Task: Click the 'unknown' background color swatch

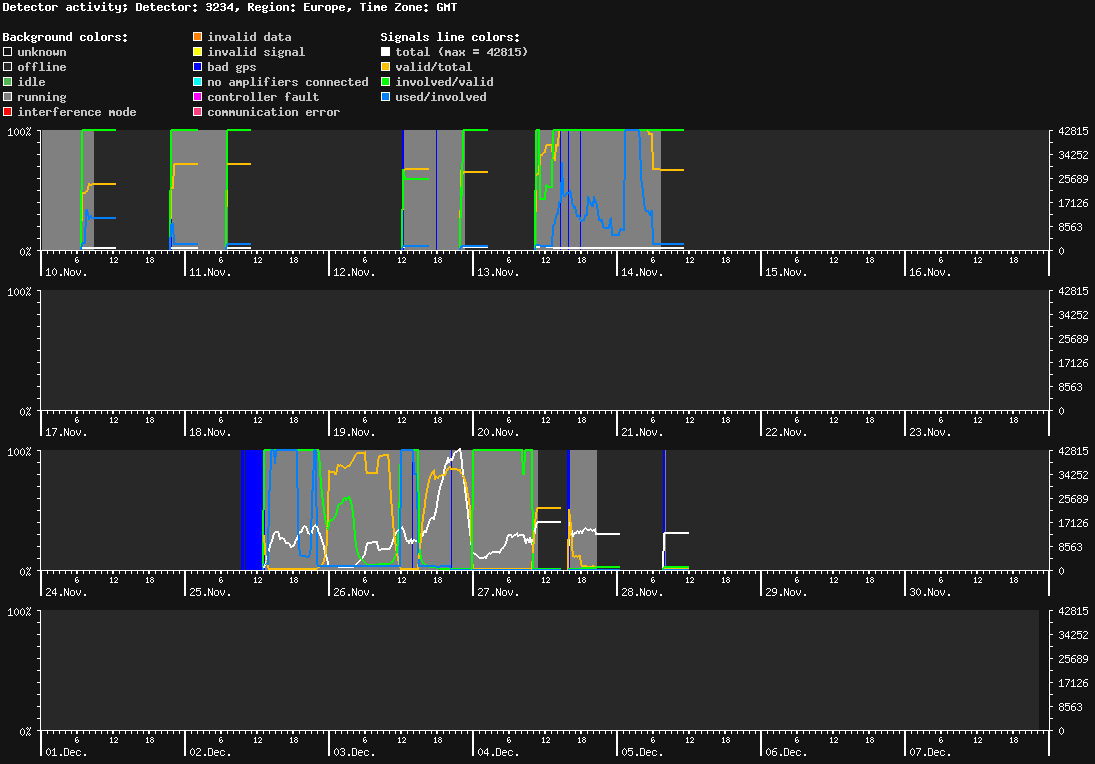Action: click(x=6, y=51)
